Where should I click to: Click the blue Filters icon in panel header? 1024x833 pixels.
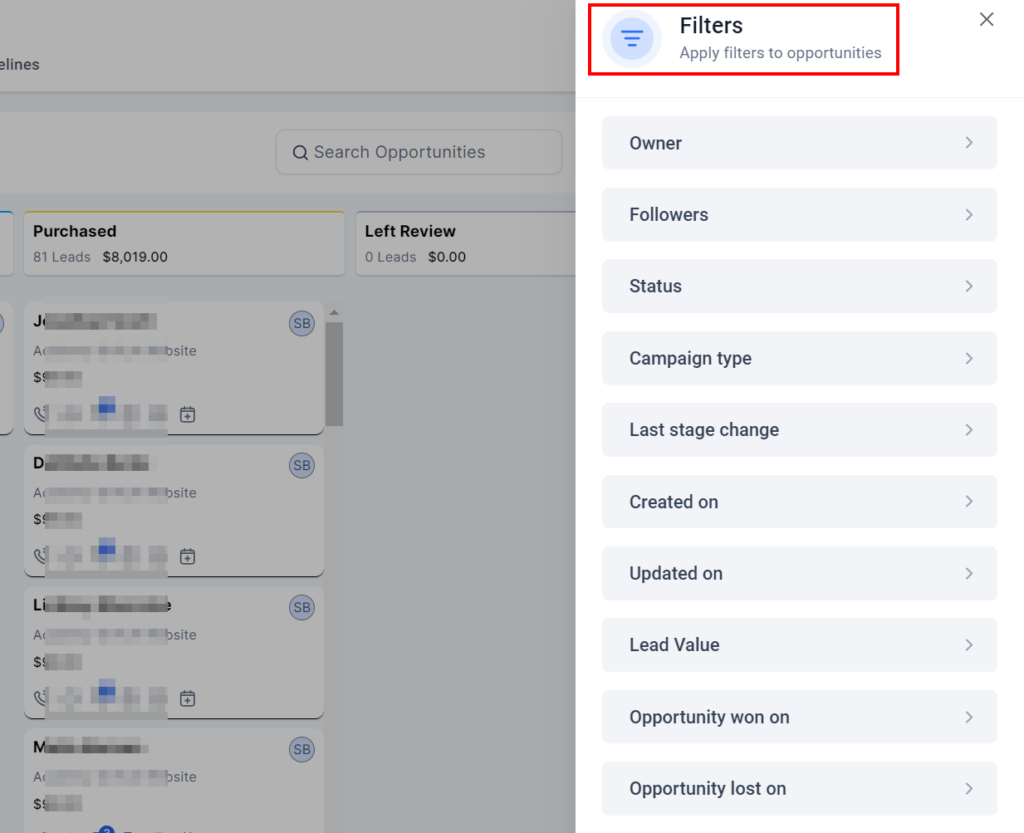click(632, 39)
